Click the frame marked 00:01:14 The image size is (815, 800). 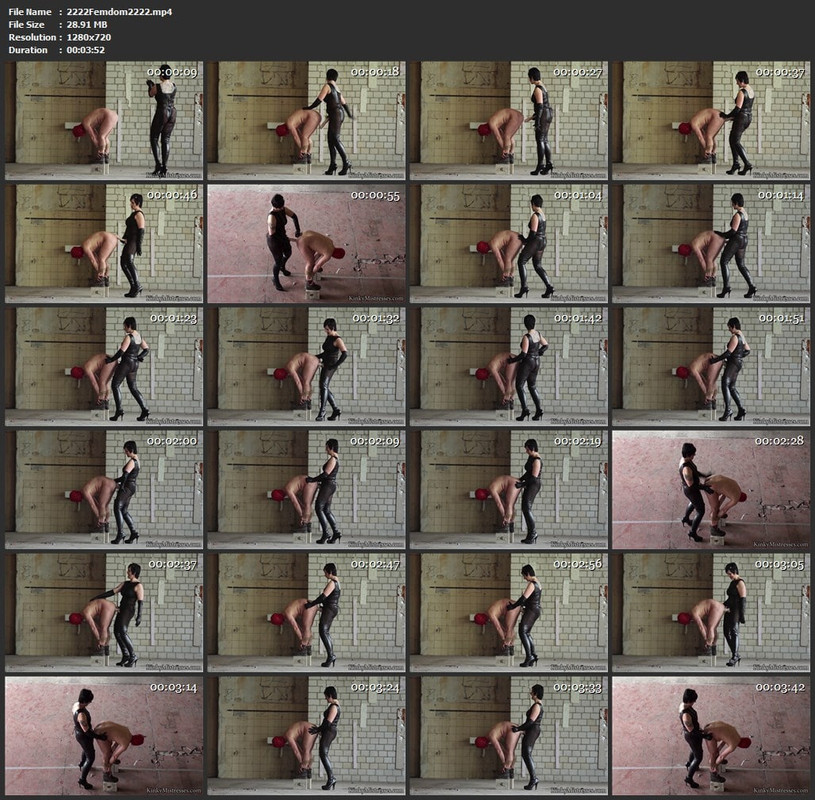[x=711, y=244]
